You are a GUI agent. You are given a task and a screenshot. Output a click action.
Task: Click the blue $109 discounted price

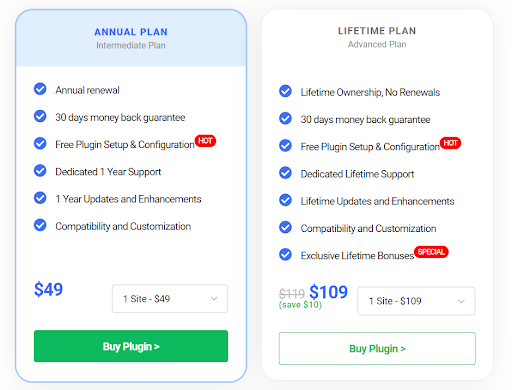point(329,292)
